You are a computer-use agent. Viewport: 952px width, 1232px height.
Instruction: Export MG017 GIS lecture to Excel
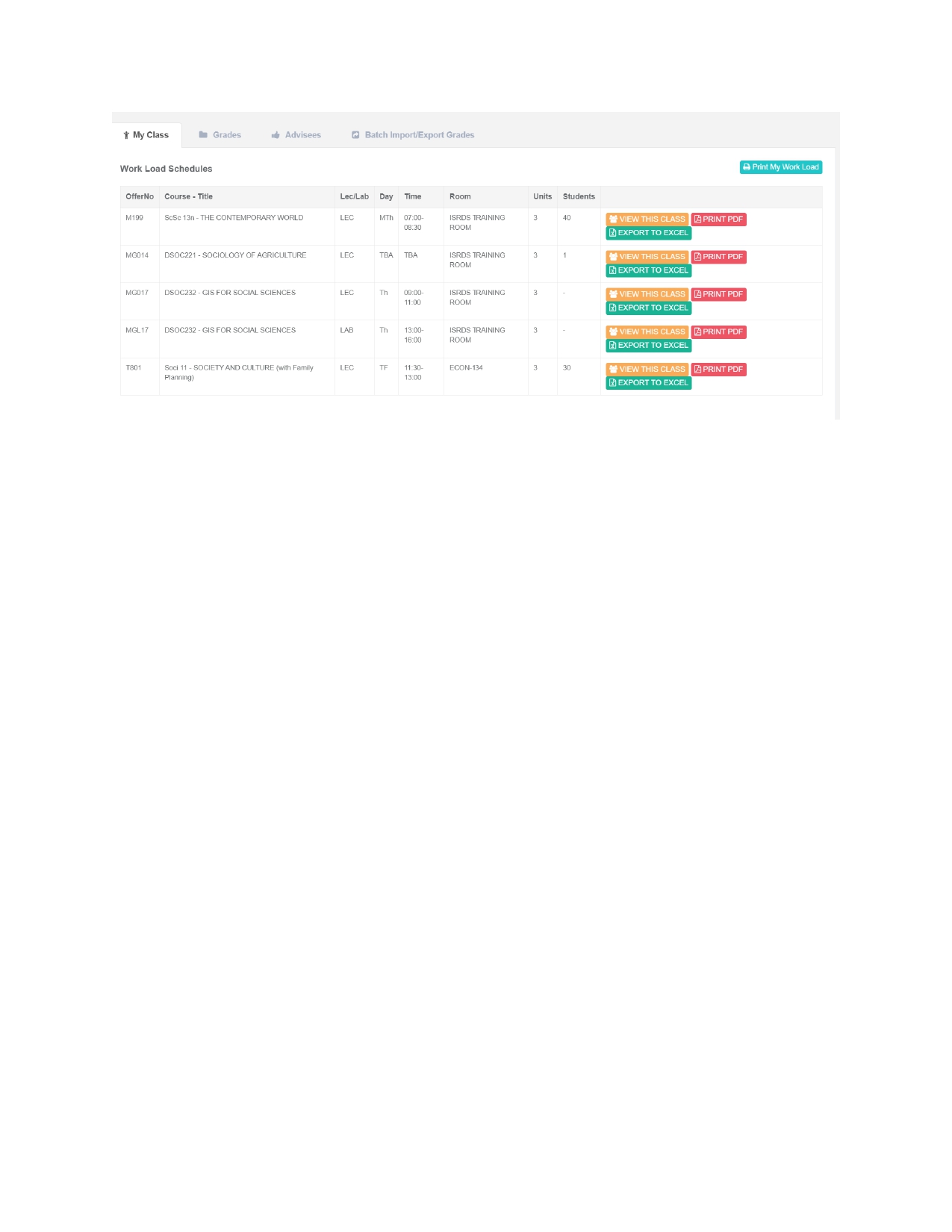(x=648, y=308)
